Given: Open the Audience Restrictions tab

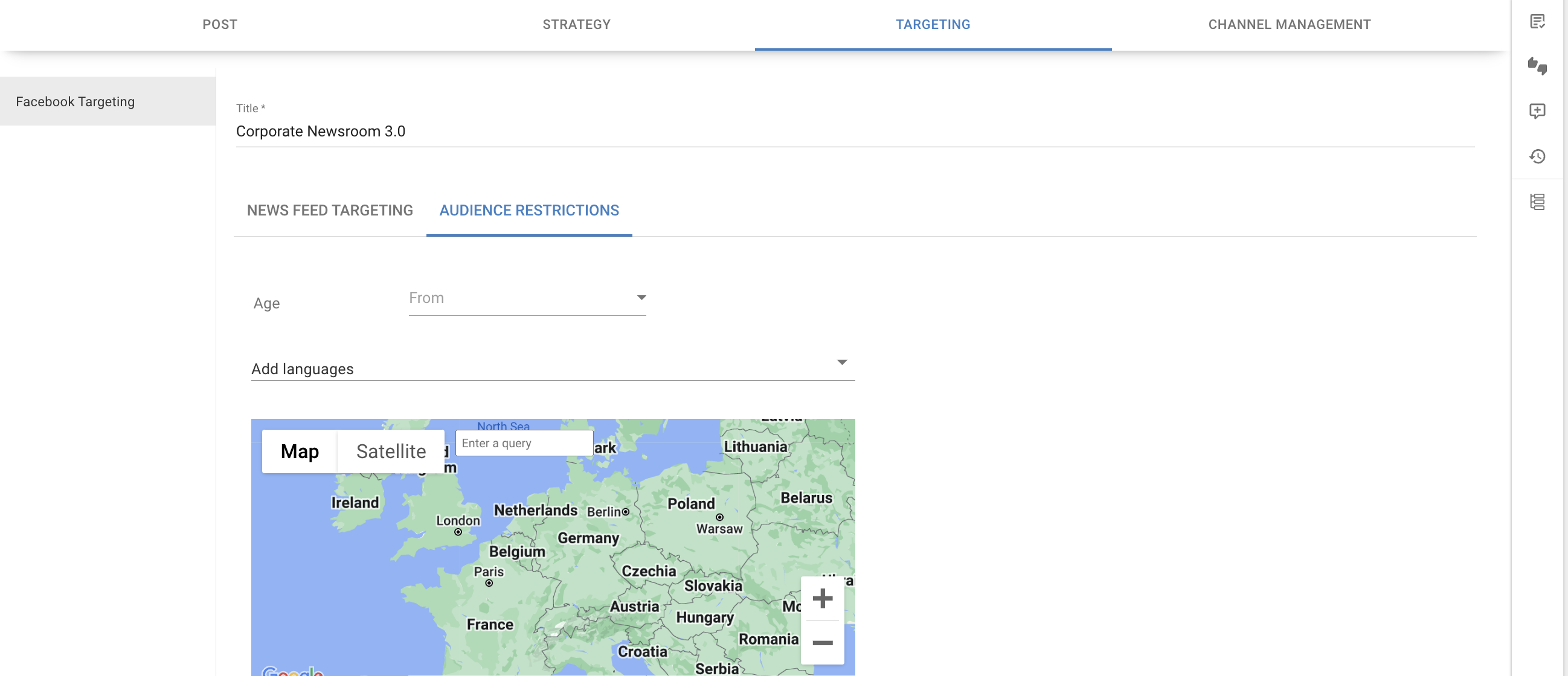Looking at the screenshot, I should click(529, 211).
